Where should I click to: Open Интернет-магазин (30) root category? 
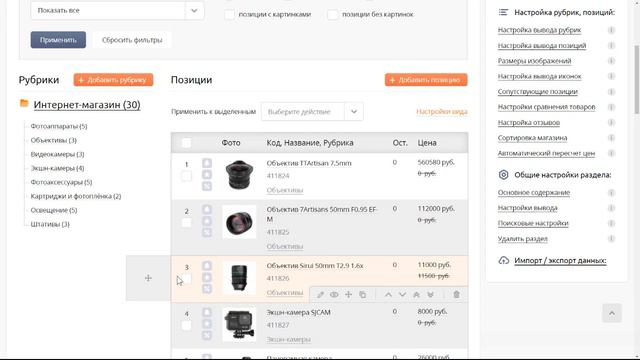87,104
